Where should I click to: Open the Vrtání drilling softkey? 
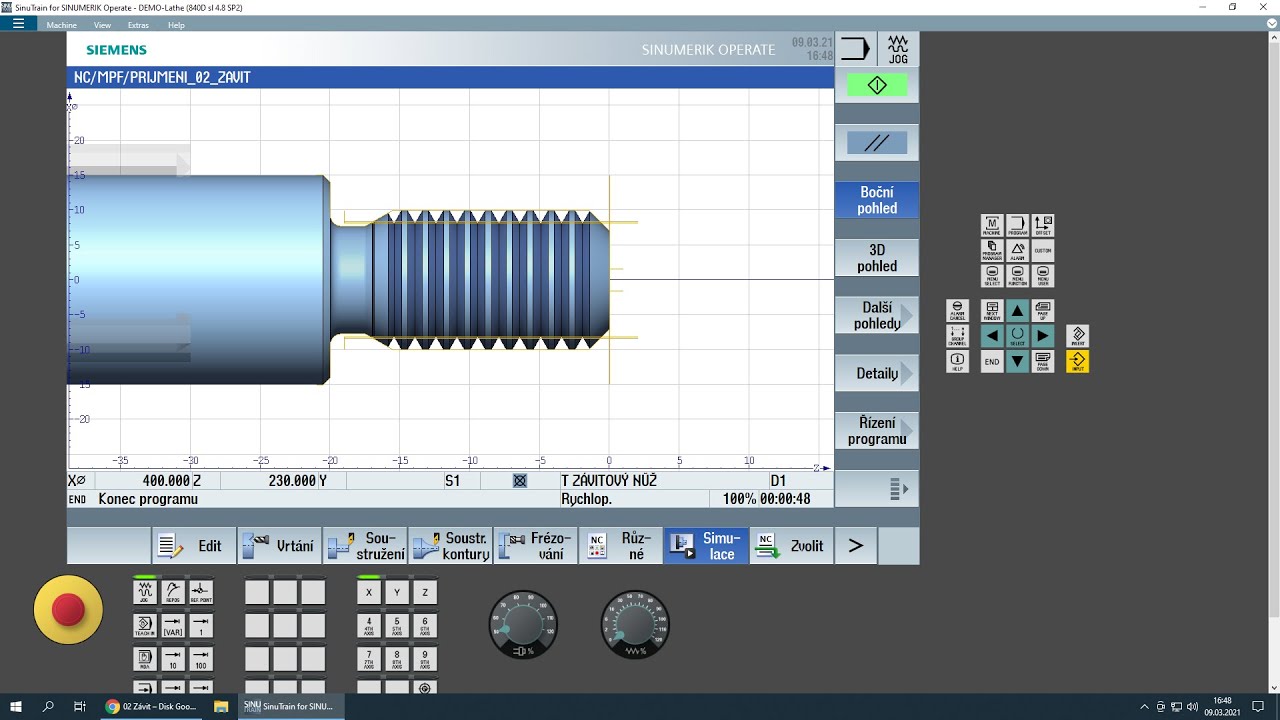280,546
